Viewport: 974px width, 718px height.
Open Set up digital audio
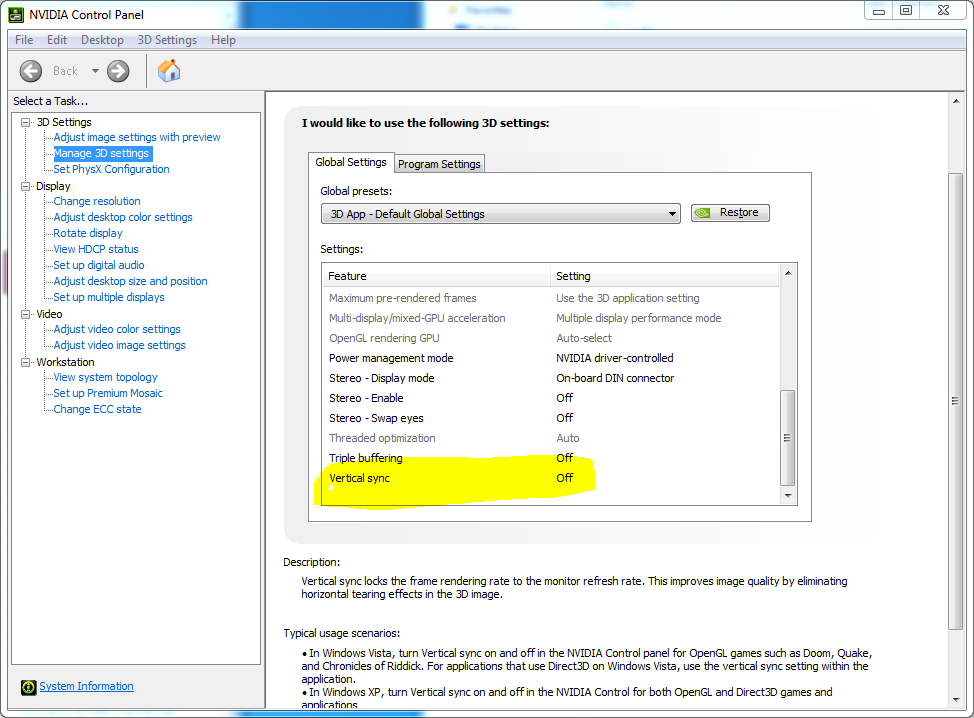[x=99, y=265]
